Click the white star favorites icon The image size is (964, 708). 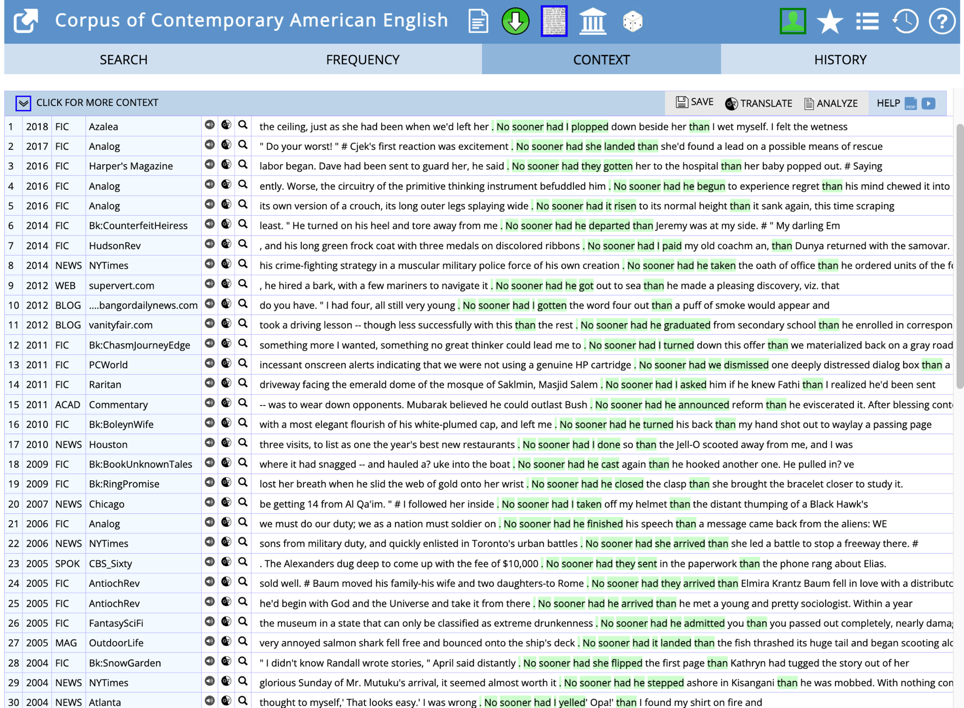(x=829, y=22)
